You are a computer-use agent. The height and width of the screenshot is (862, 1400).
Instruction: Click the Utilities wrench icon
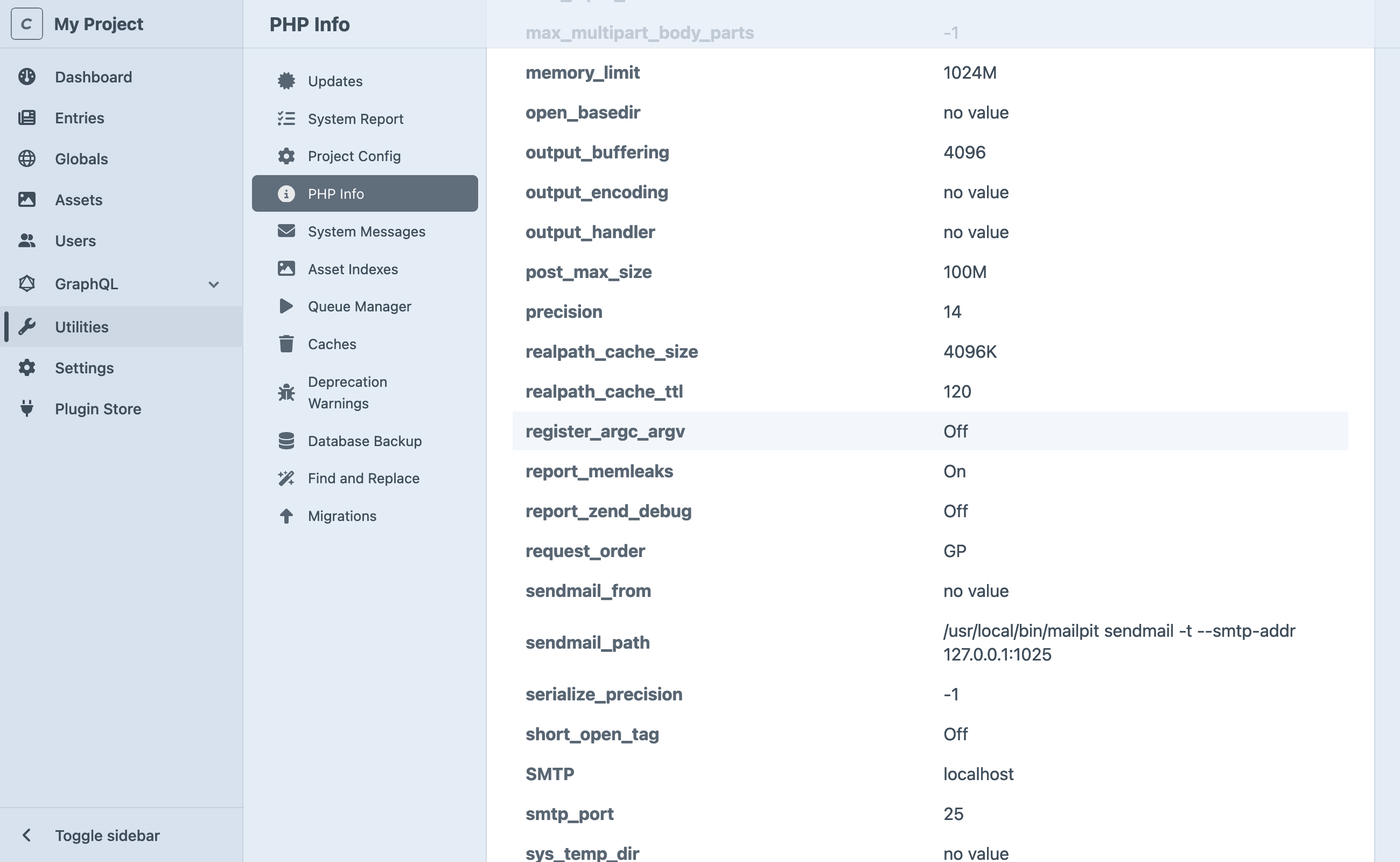click(x=27, y=326)
